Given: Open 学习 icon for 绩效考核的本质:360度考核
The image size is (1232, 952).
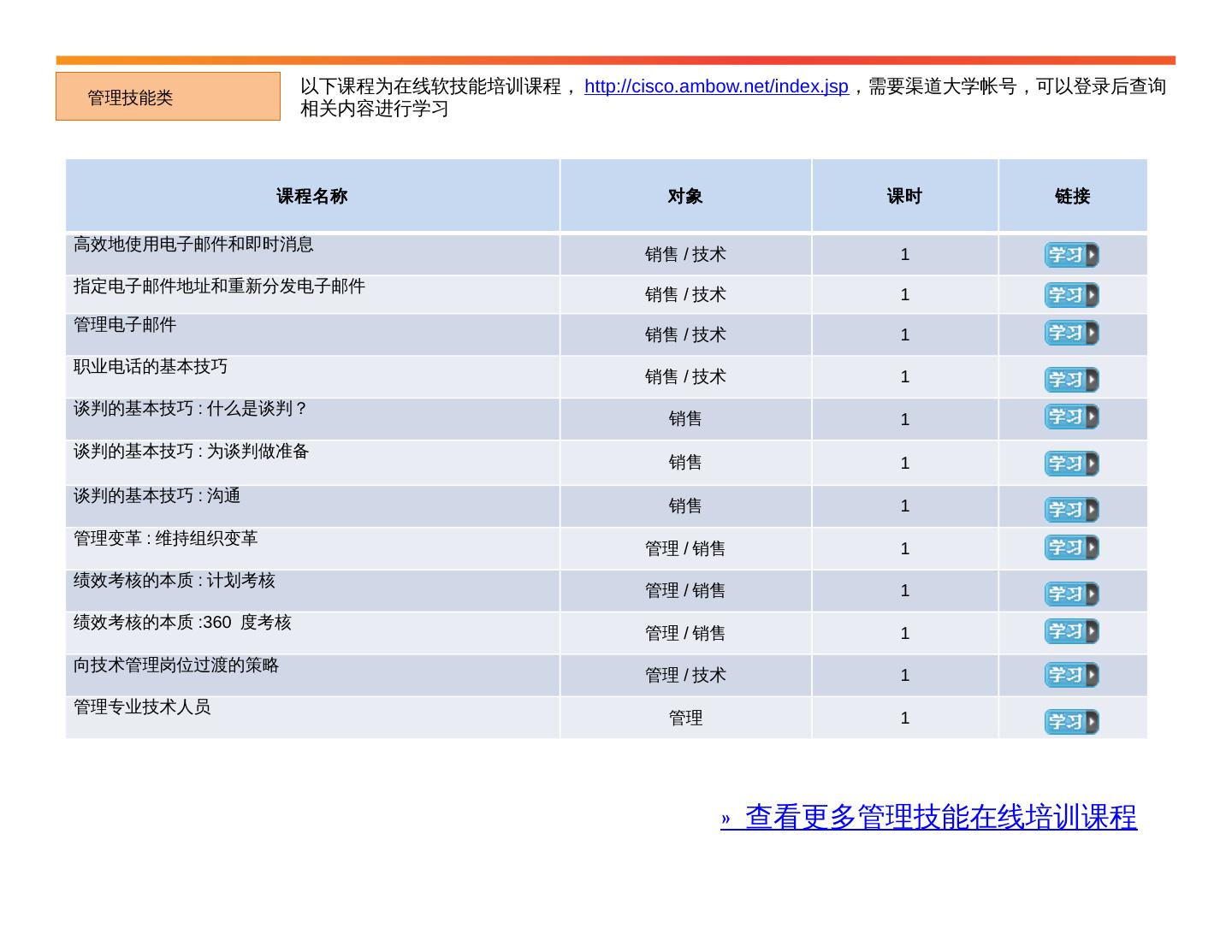Looking at the screenshot, I should (1071, 631).
